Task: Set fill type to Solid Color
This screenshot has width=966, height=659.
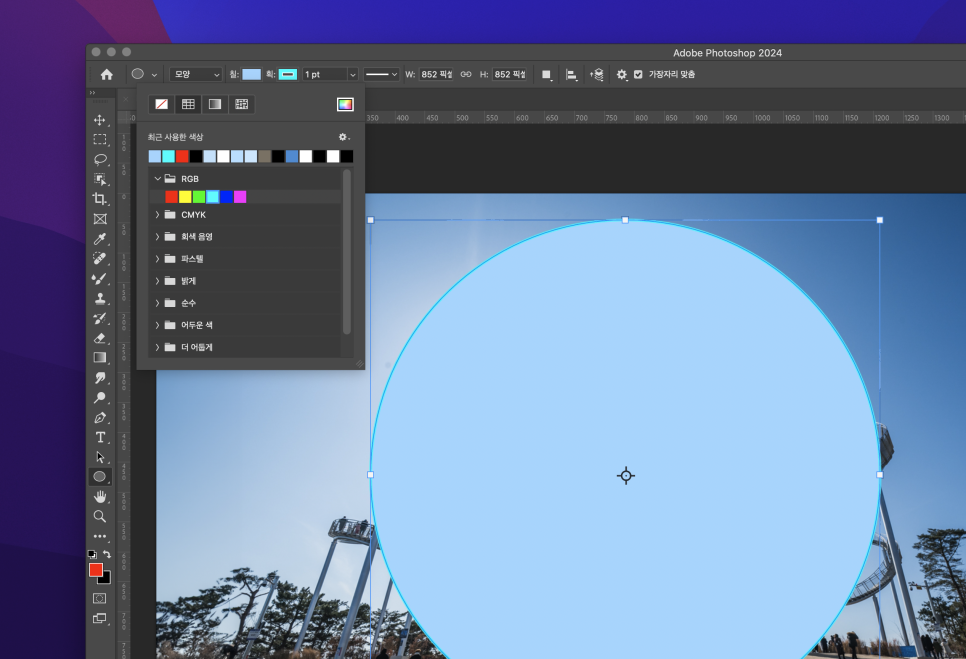Action: click(x=189, y=104)
